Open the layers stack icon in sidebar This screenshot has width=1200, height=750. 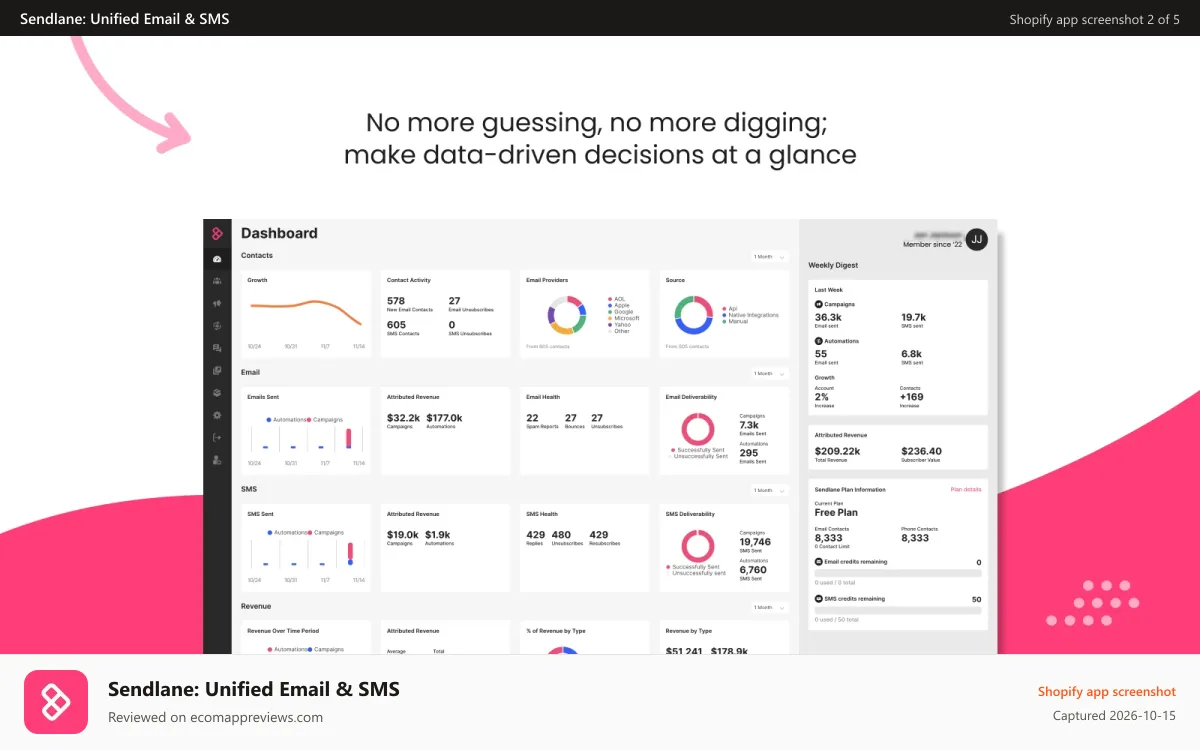pos(217,392)
